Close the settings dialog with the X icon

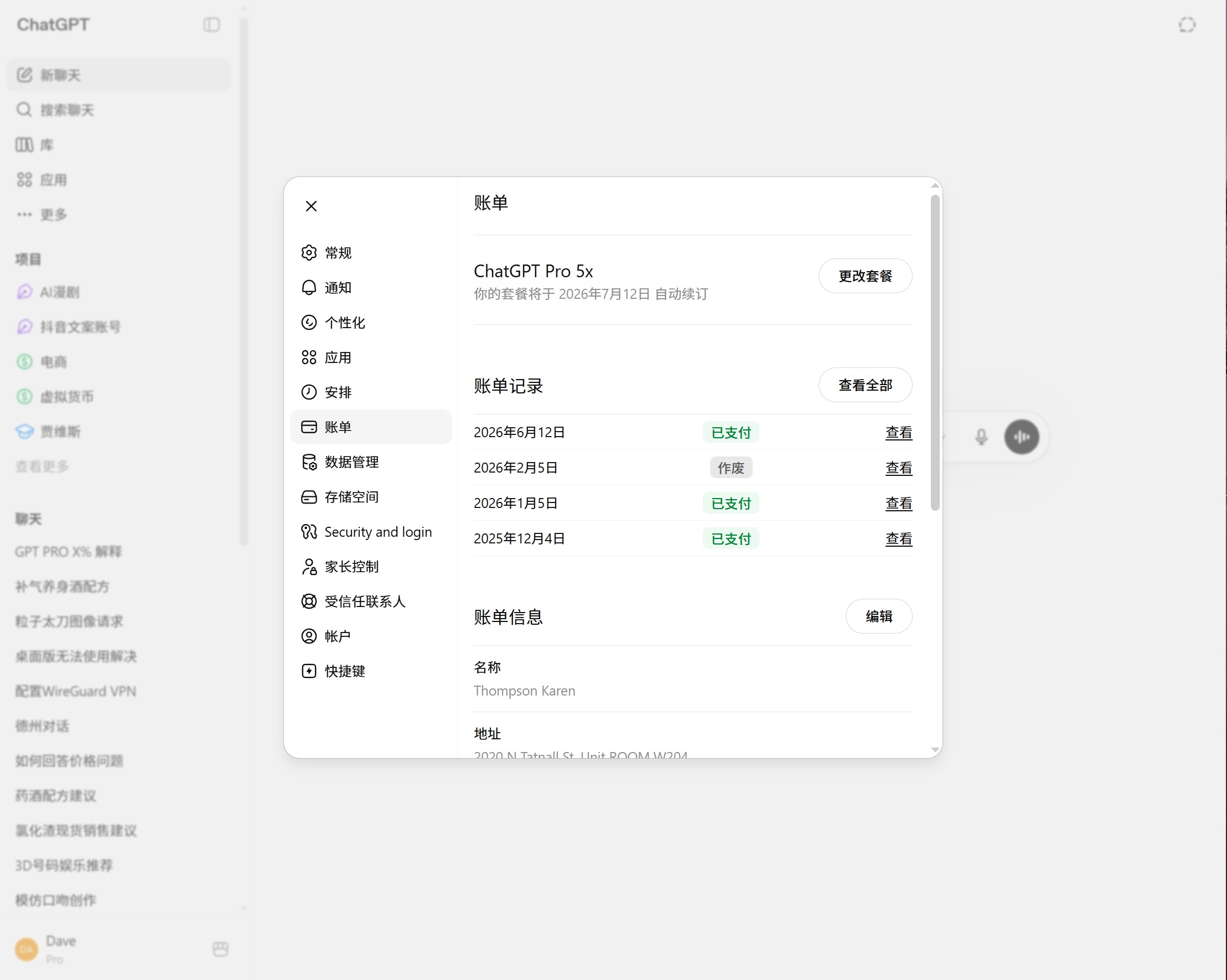click(x=310, y=206)
